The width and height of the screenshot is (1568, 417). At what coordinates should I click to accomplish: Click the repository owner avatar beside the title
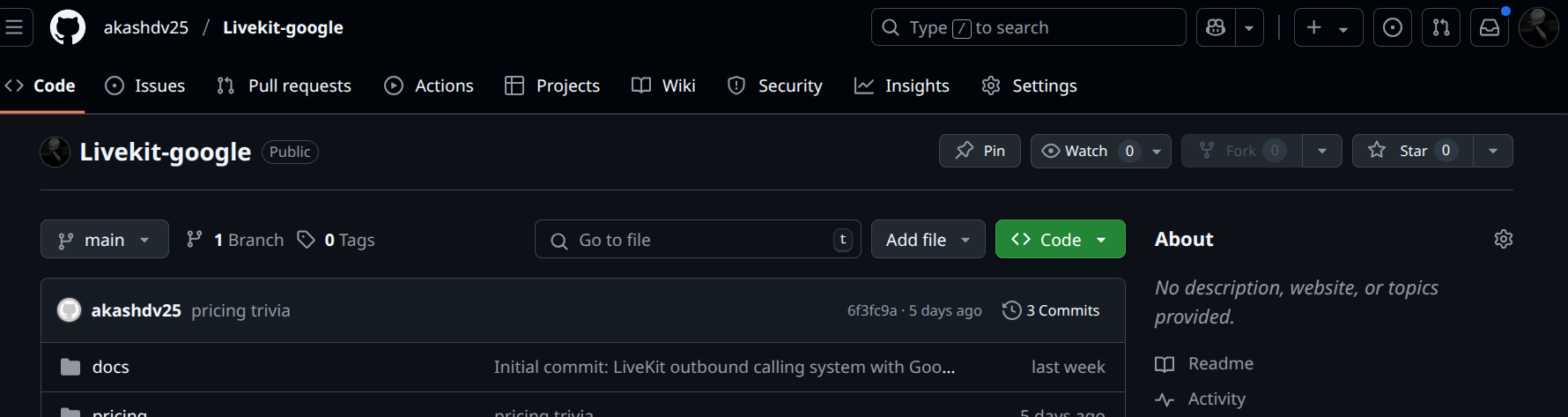pyautogui.click(x=55, y=152)
